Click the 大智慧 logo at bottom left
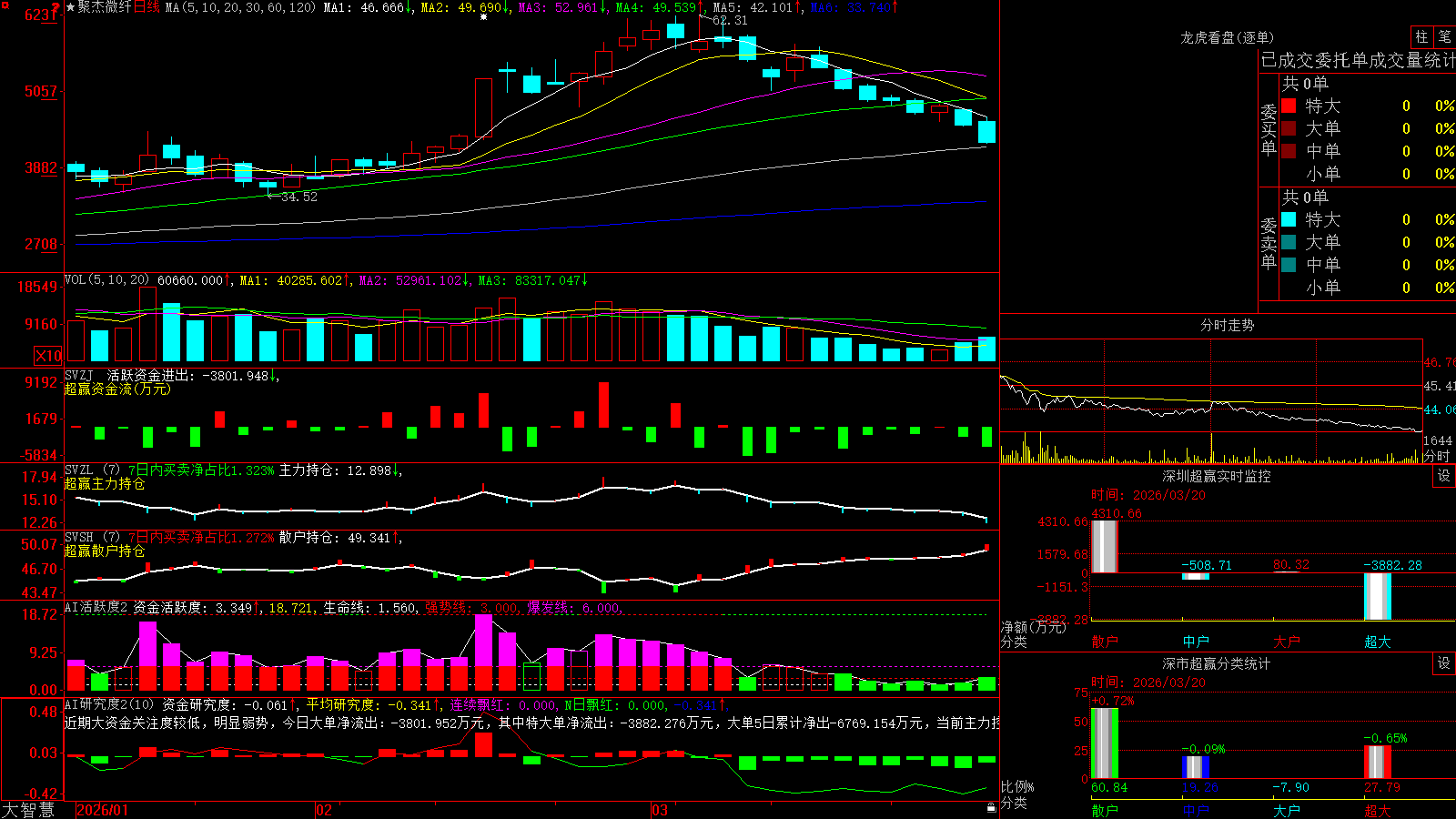 (x=28, y=810)
